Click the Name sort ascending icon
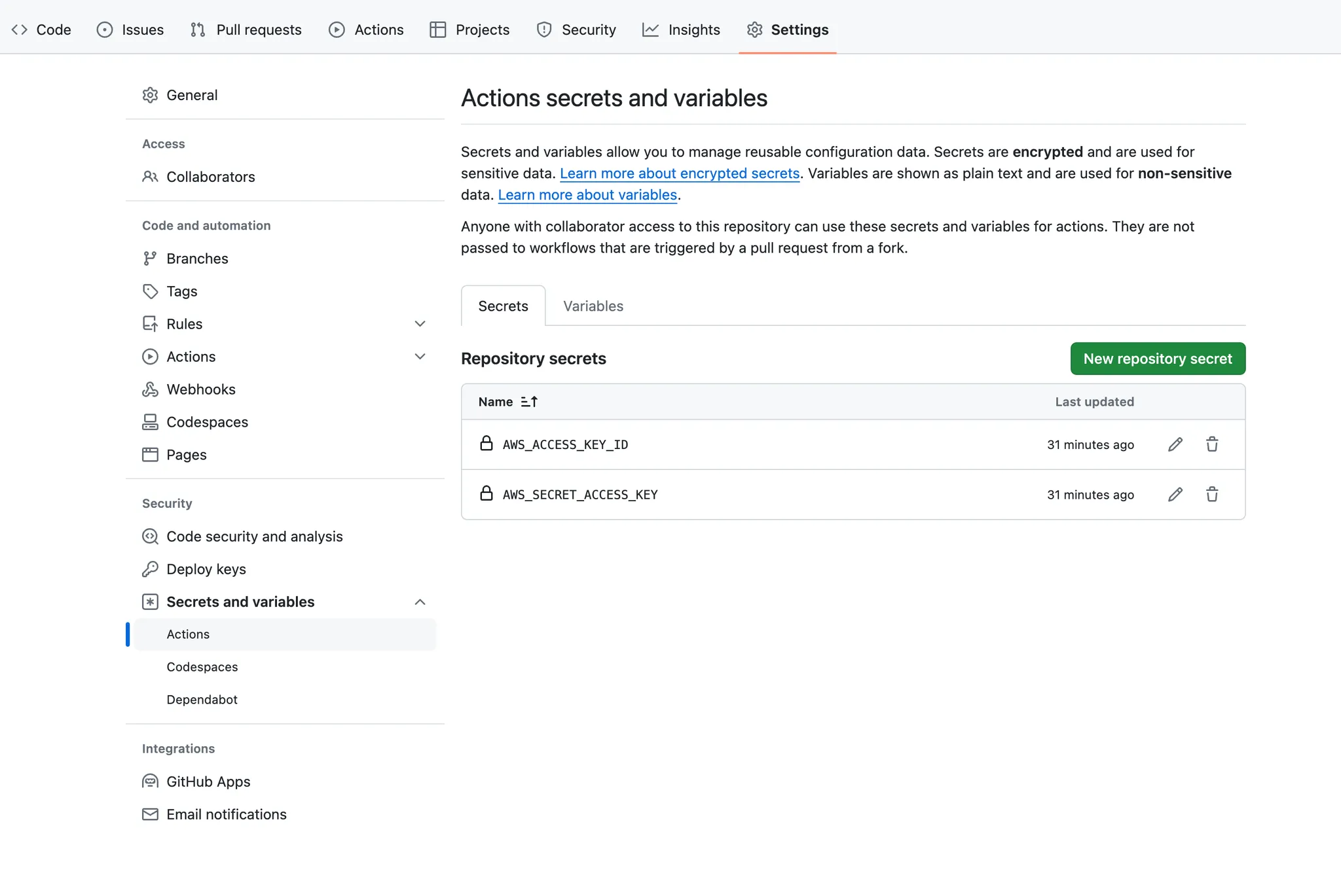 pos(529,402)
